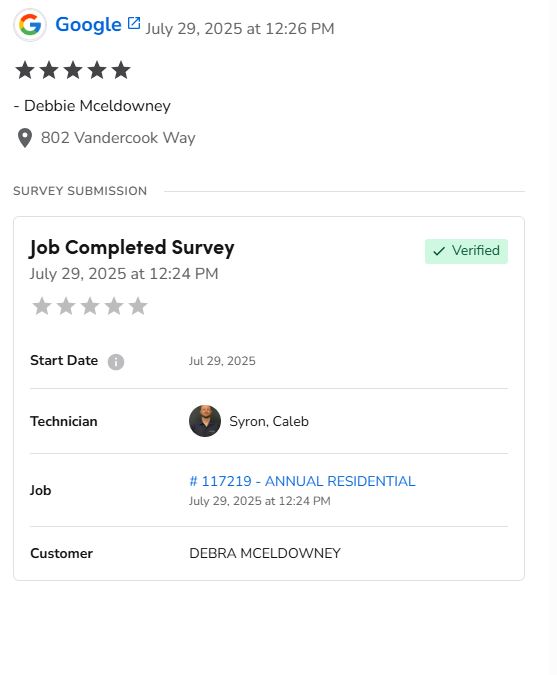Click the Jul 29, 2025 start date value
The width and height of the screenshot is (557, 675).
(x=222, y=361)
